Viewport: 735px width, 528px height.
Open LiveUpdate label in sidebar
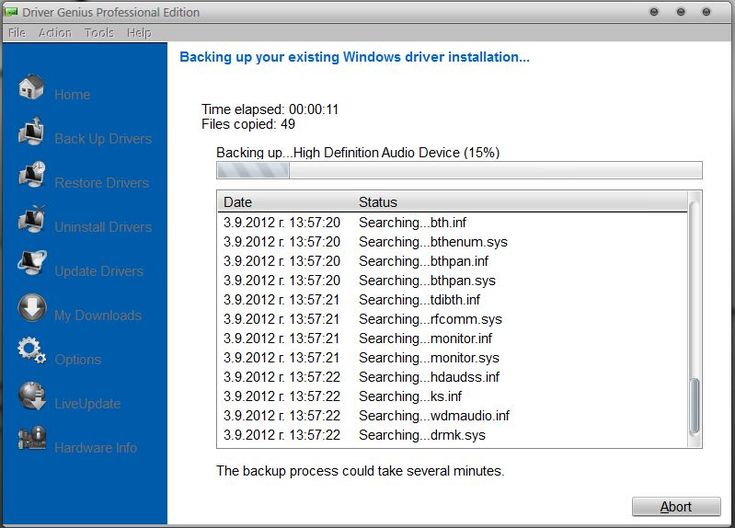[x=87, y=404]
